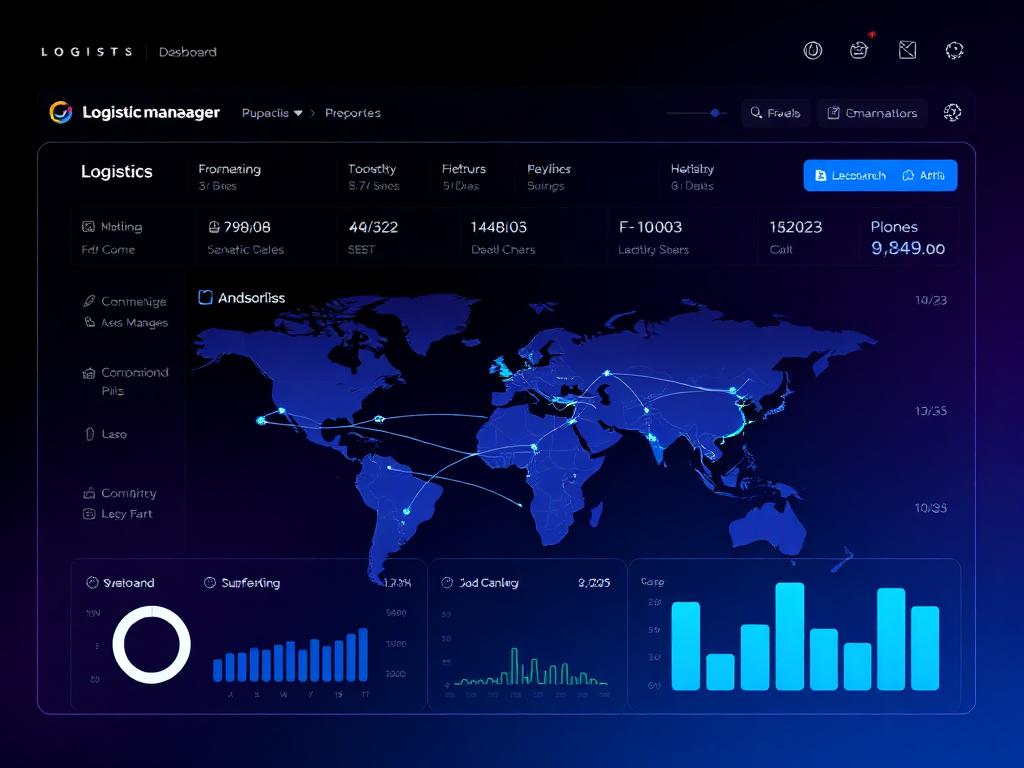Expand the Pupaclis dropdown
Viewport: 1024px width, 768px height.
(x=272, y=113)
